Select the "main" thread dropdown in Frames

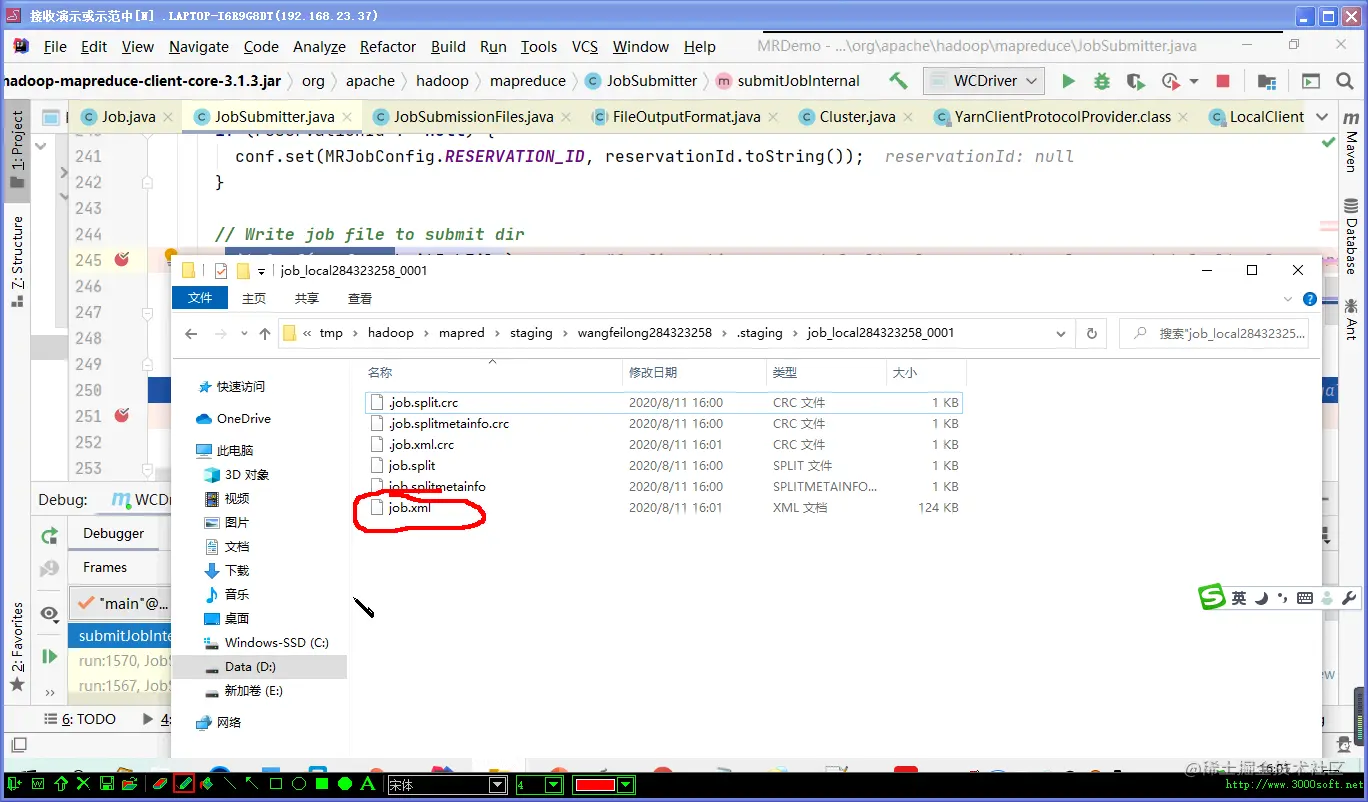click(122, 604)
